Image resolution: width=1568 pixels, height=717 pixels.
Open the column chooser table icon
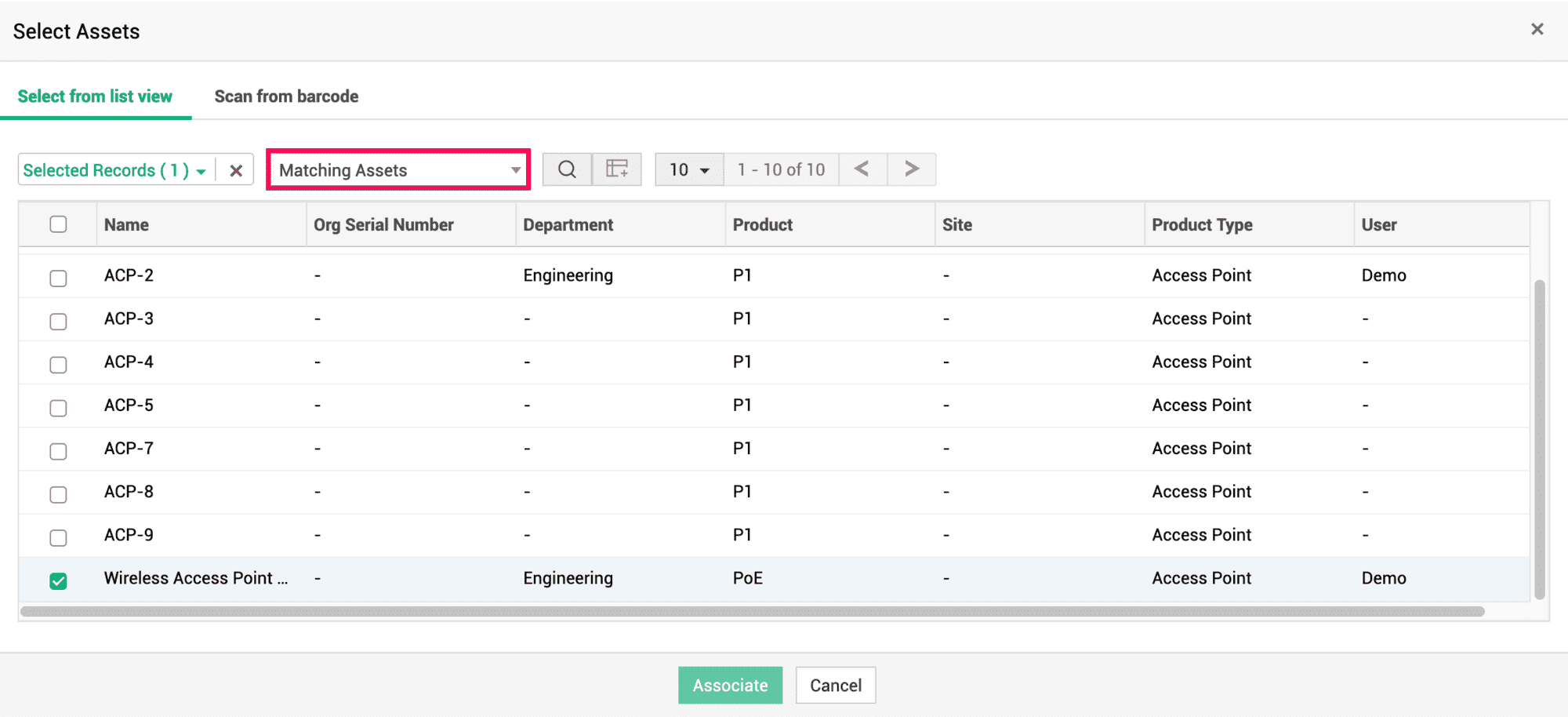(617, 169)
